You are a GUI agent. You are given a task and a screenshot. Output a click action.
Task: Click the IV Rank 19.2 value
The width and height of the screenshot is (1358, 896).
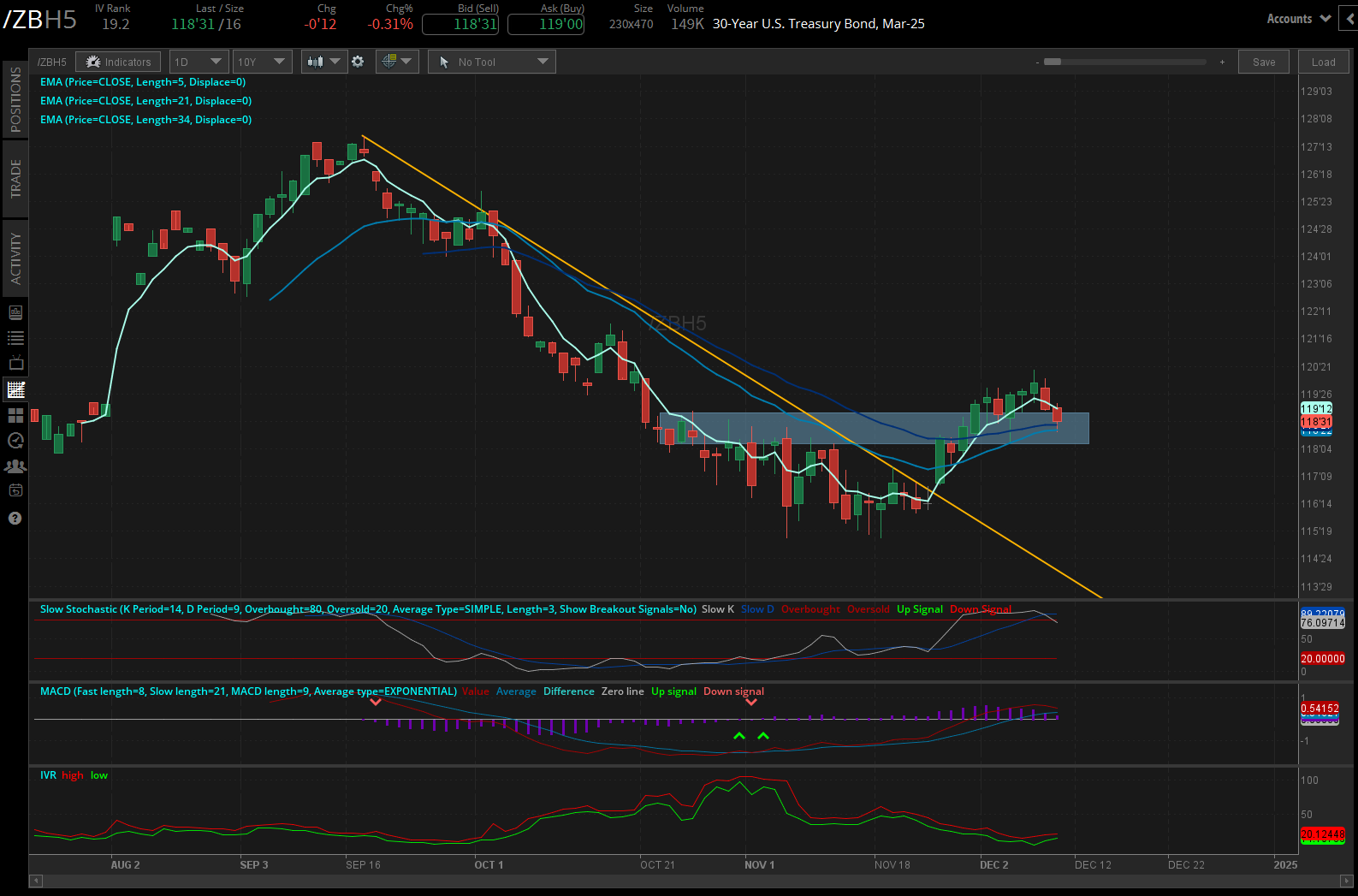click(x=116, y=24)
